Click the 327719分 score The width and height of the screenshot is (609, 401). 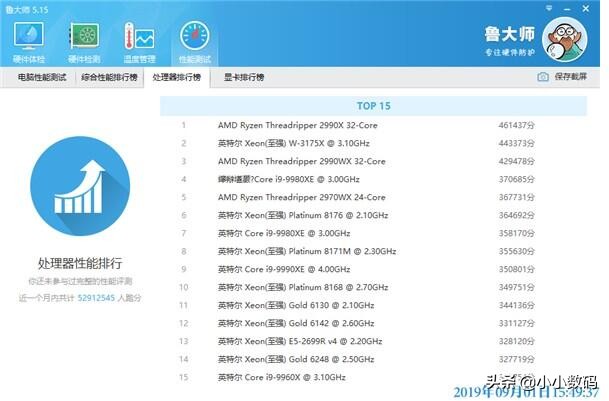tap(517, 359)
